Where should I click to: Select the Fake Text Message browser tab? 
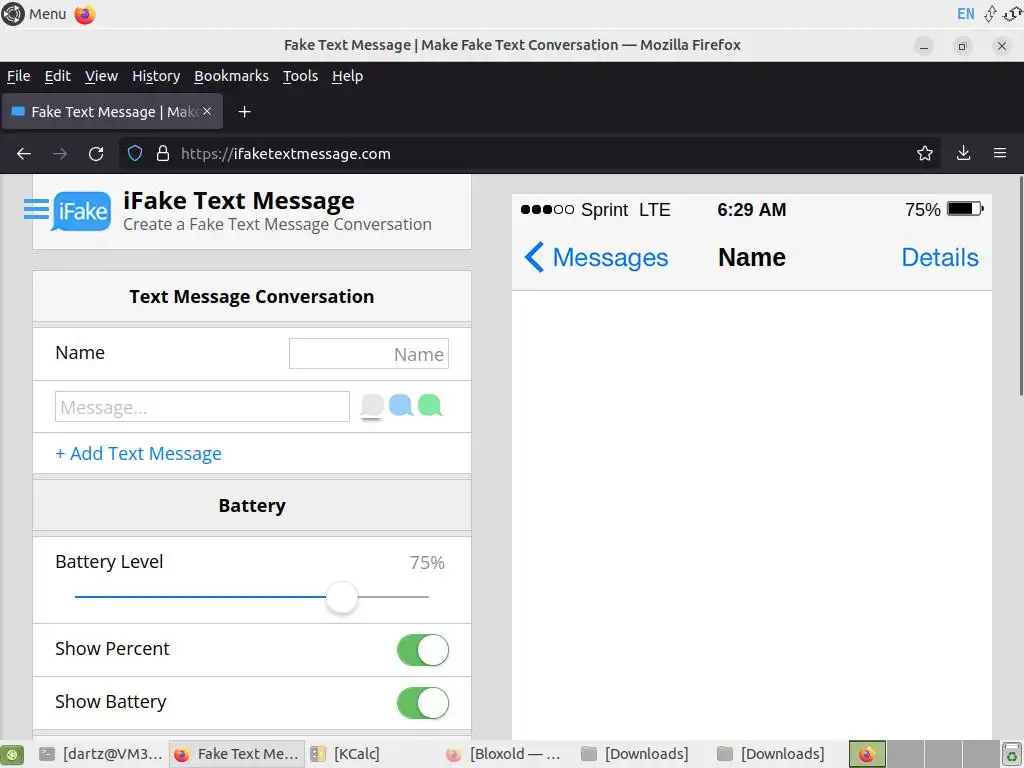pyautogui.click(x=112, y=112)
